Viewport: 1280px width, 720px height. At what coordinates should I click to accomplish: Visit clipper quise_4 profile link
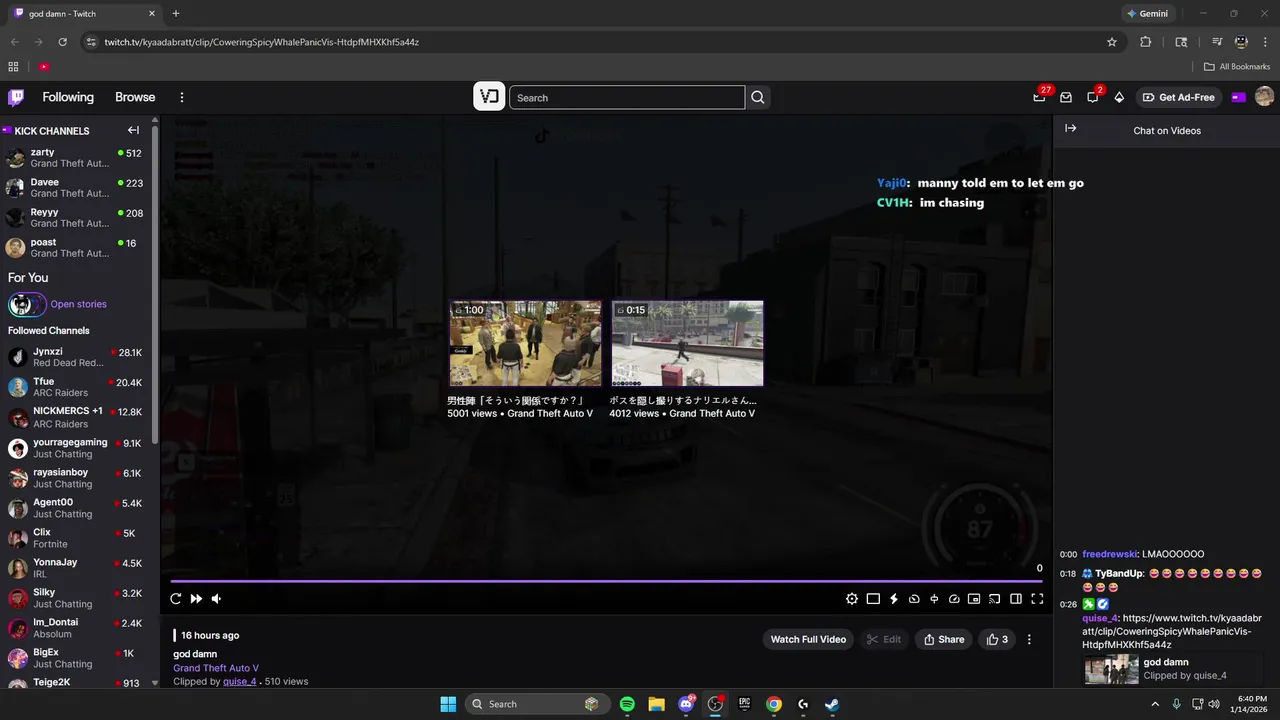(239, 682)
